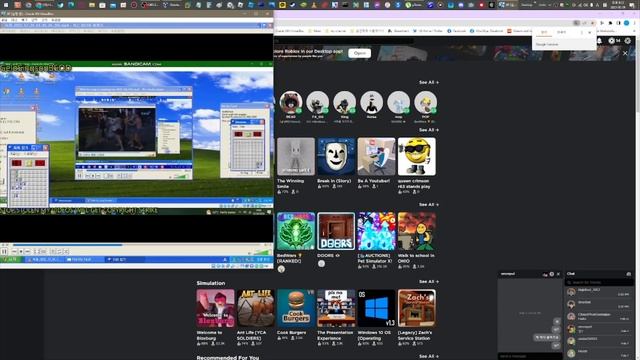Screen dimensions: 640x360
Task: Open the sixth friend avatar with yellow hair
Action: 425,102
